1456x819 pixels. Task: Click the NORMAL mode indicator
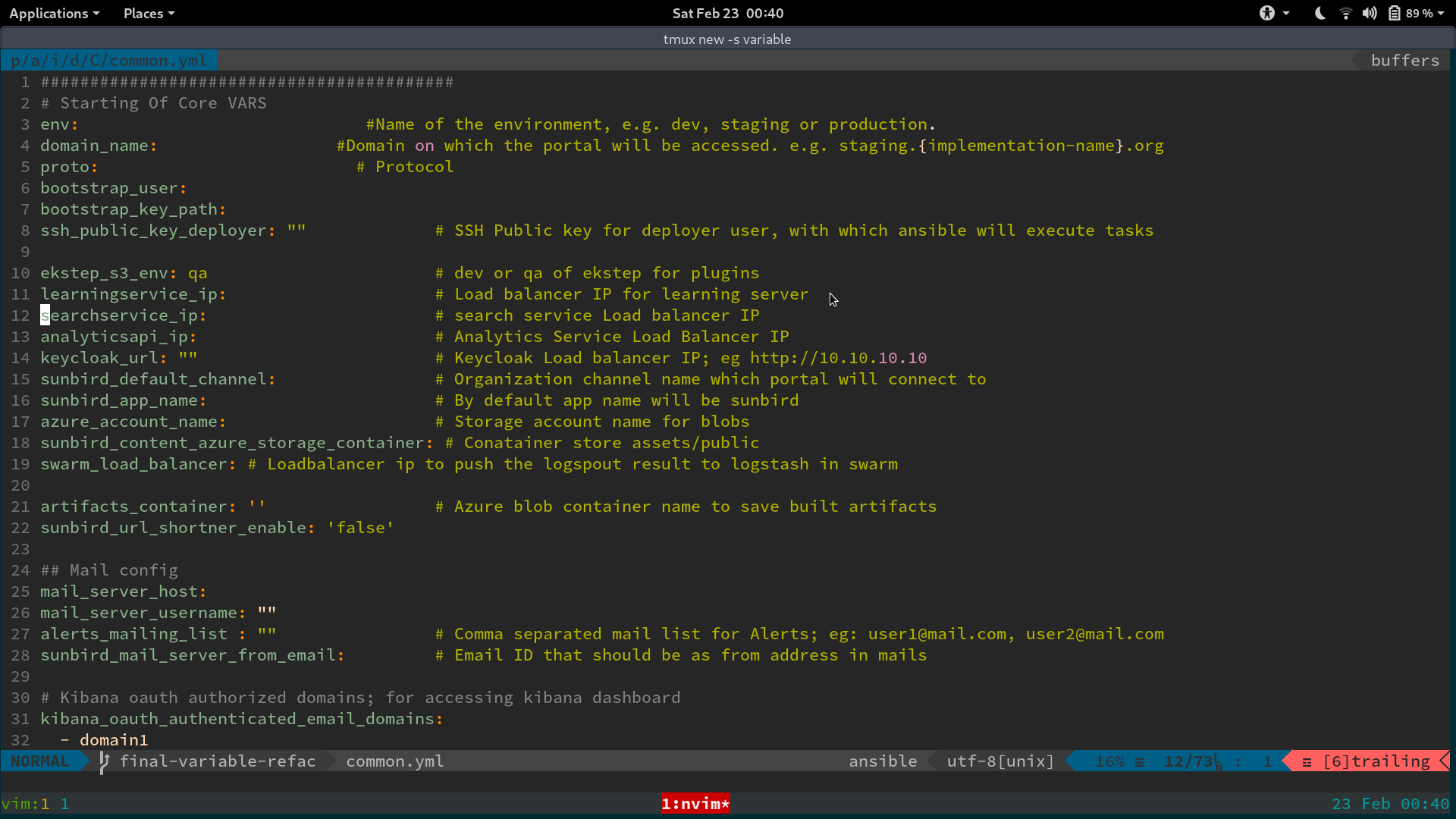[40, 761]
